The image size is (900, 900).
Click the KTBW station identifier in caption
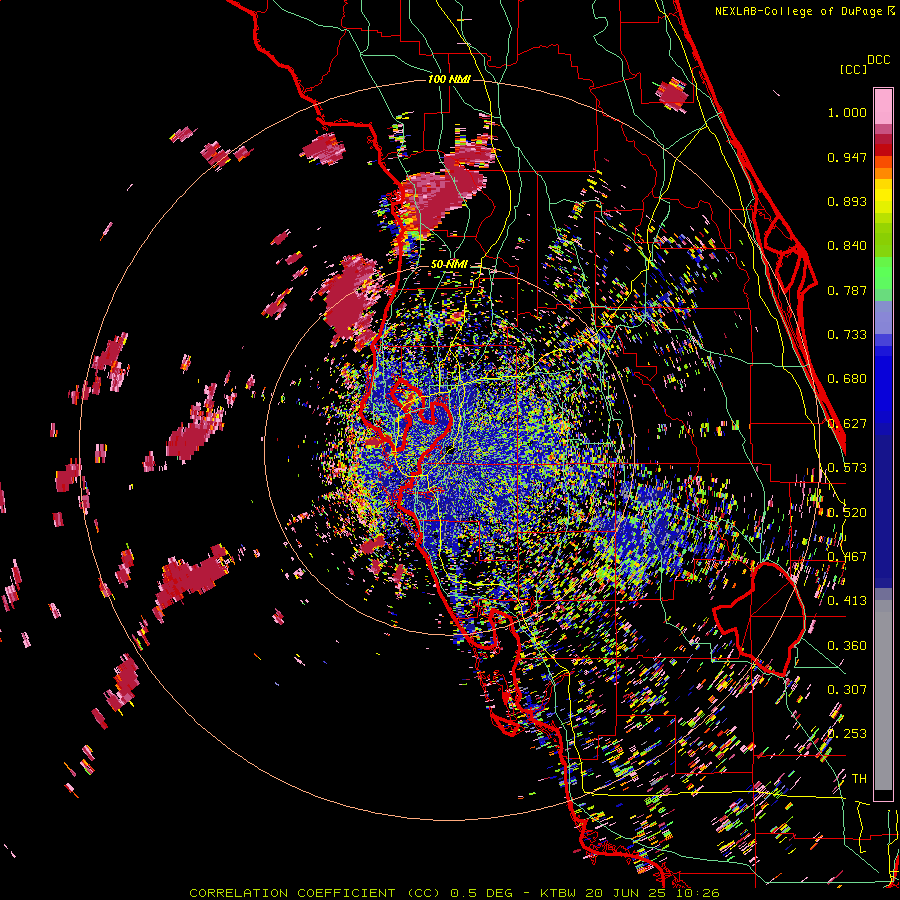[x=560, y=893]
